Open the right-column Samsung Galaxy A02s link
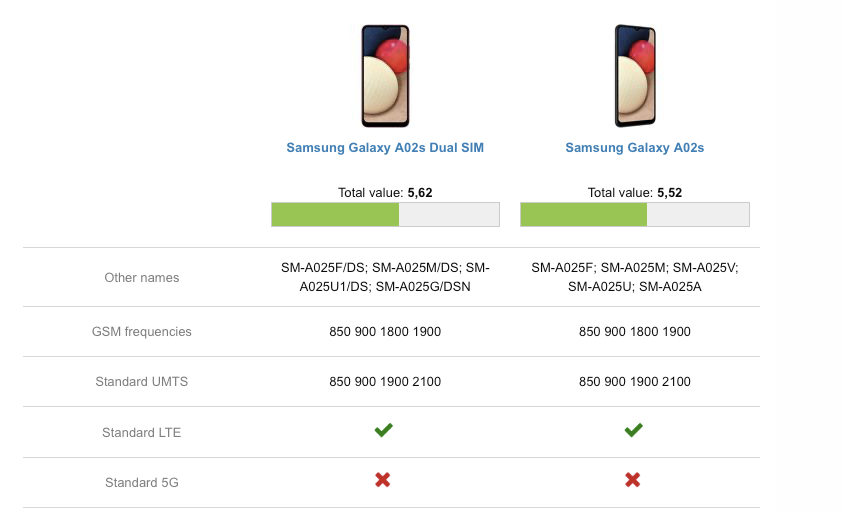This screenshot has height=513, width=842. [635, 148]
